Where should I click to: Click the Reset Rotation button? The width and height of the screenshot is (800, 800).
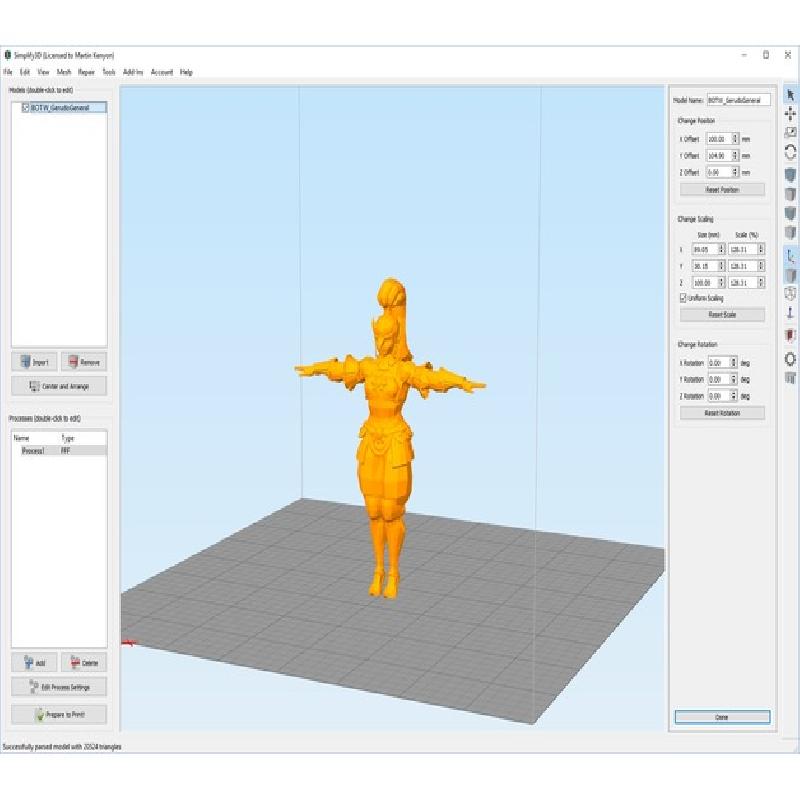pyautogui.click(x=722, y=413)
